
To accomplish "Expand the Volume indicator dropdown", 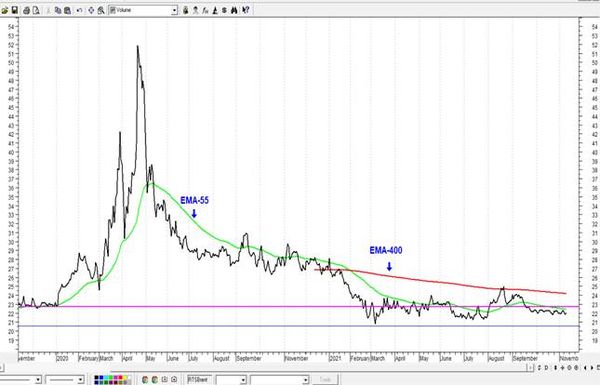I will 174,10.
